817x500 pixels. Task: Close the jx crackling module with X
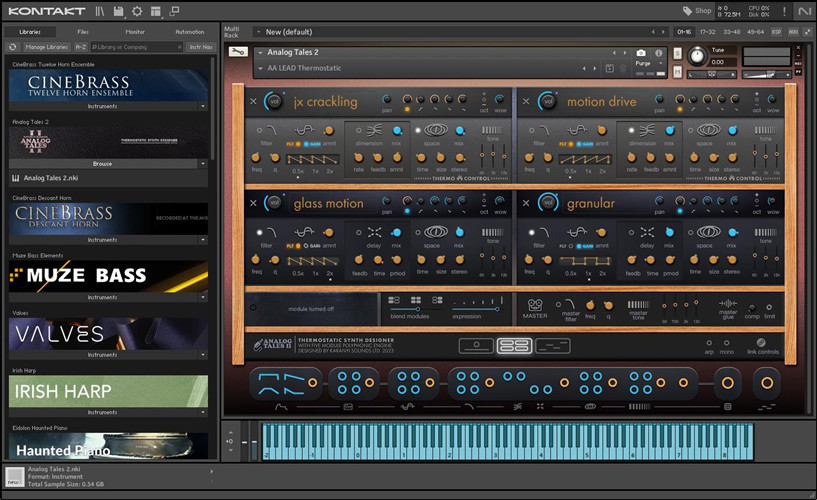[252, 102]
